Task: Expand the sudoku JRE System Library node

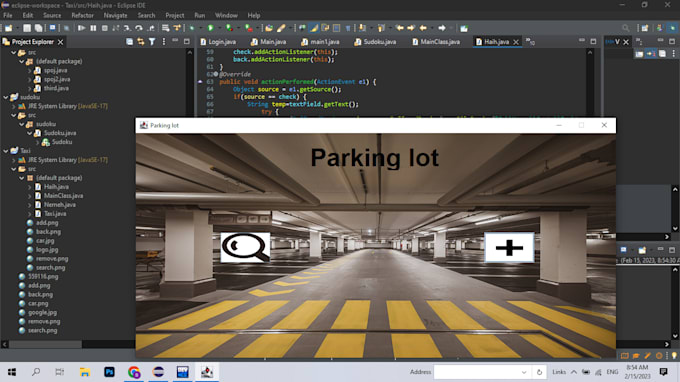Action: (x=13, y=106)
